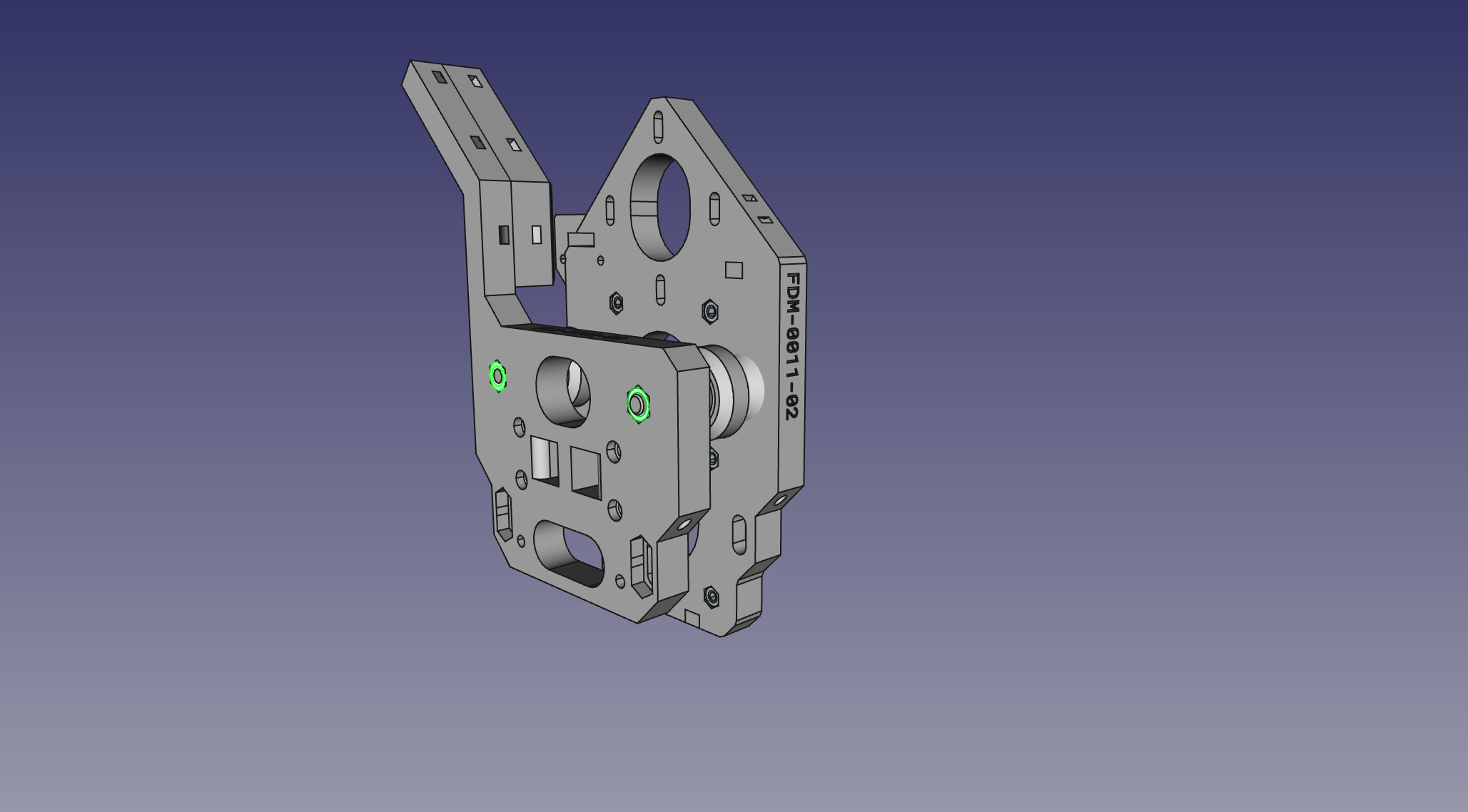The width and height of the screenshot is (1468, 812).
Task: Select the hex nut at the rear plate bottom
Action: click(x=712, y=597)
